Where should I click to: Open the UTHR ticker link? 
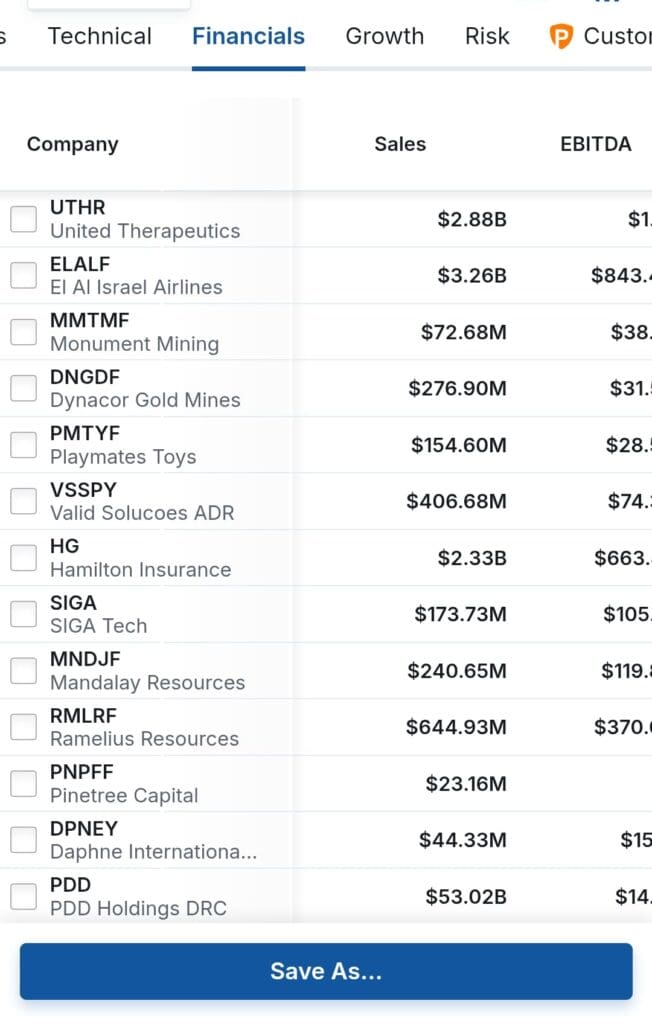[x=77, y=208]
